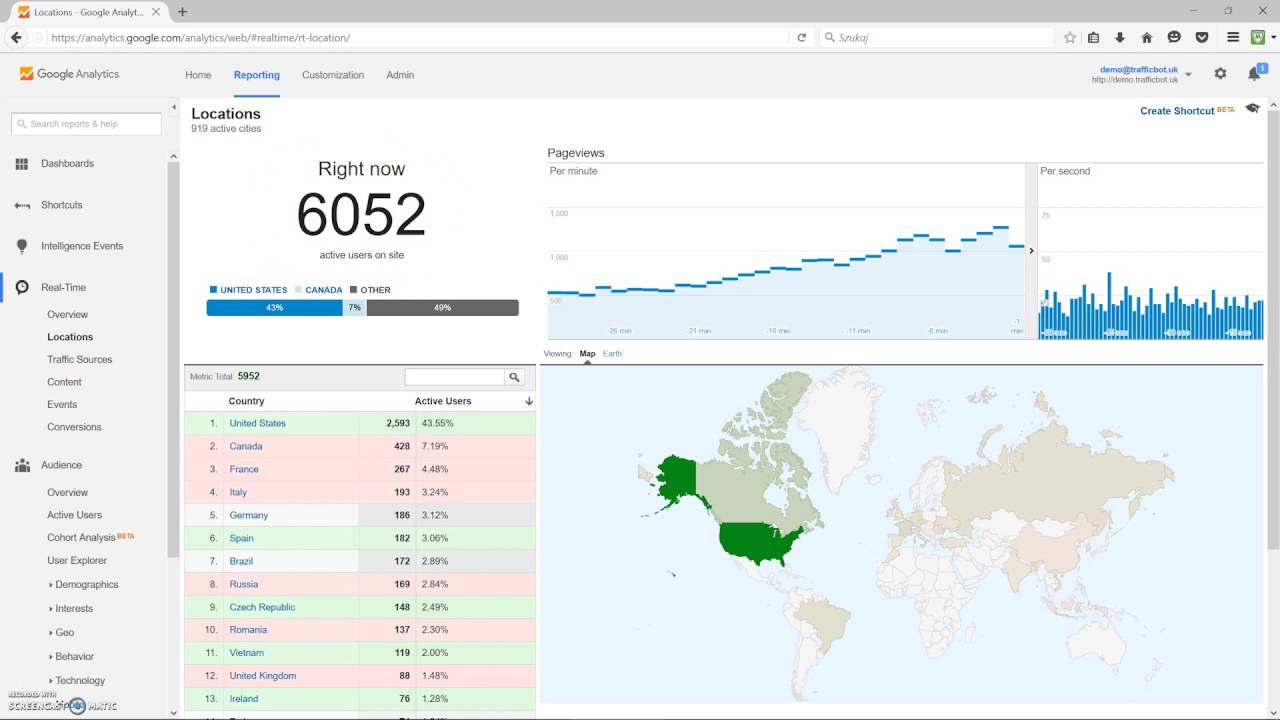
Task: Run the country table search magnifier
Action: coord(515,377)
